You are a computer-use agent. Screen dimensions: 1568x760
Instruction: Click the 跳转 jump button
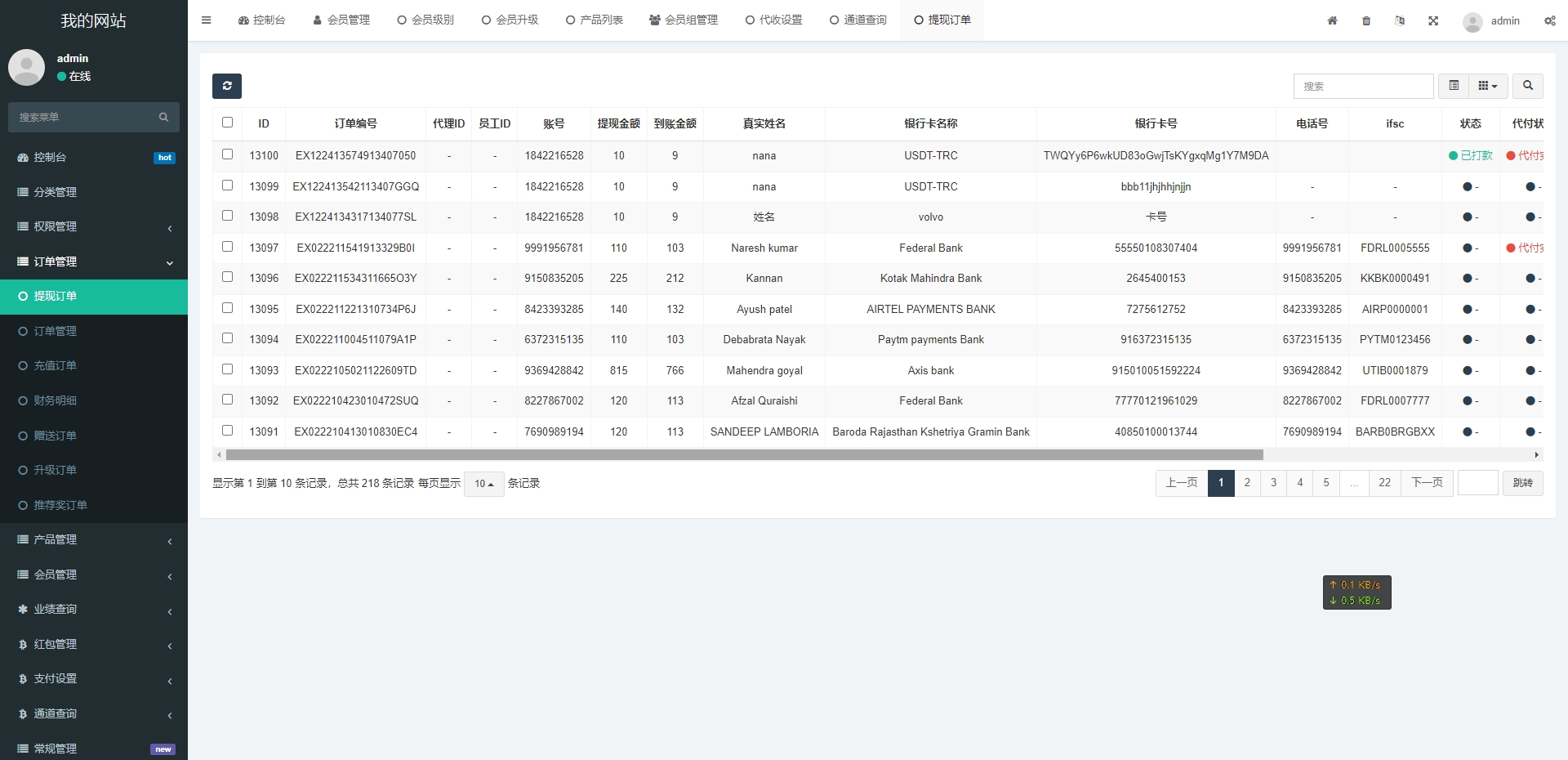tap(1522, 483)
